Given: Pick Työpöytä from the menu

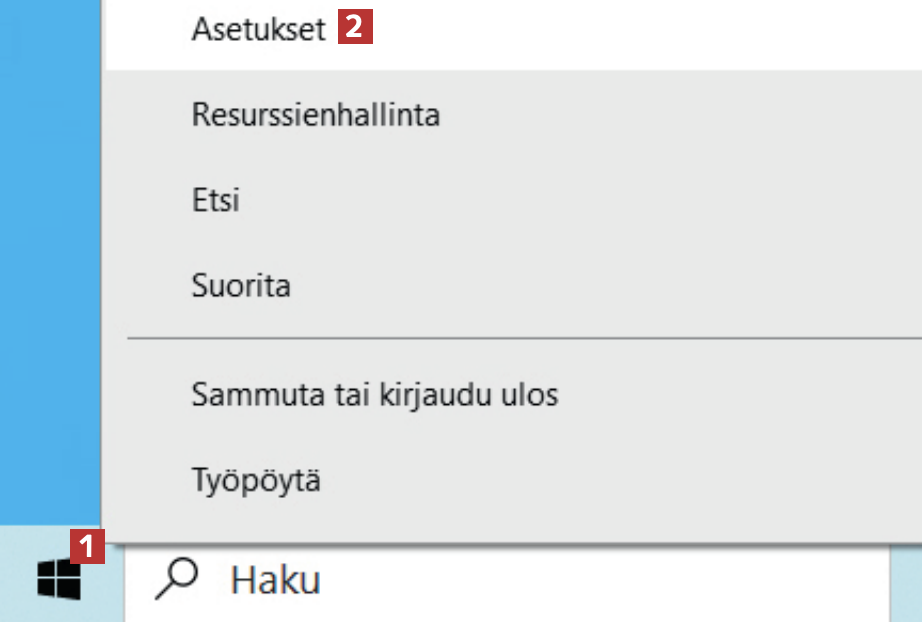Looking at the screenshot, I should (x=256, y=480).
